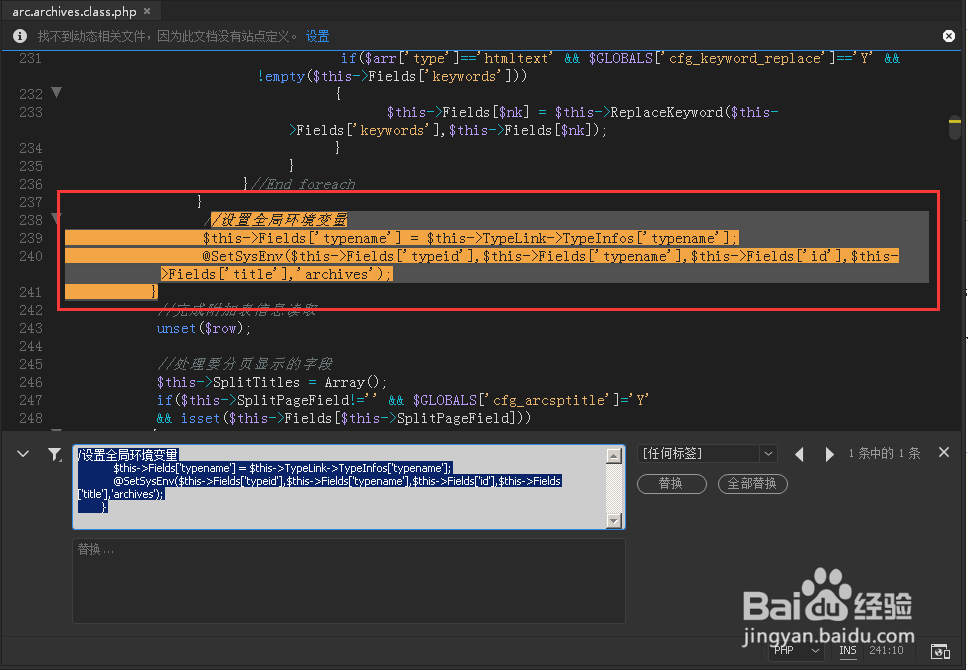Click line number 236
968x670 pixels.
click(31, 184)
